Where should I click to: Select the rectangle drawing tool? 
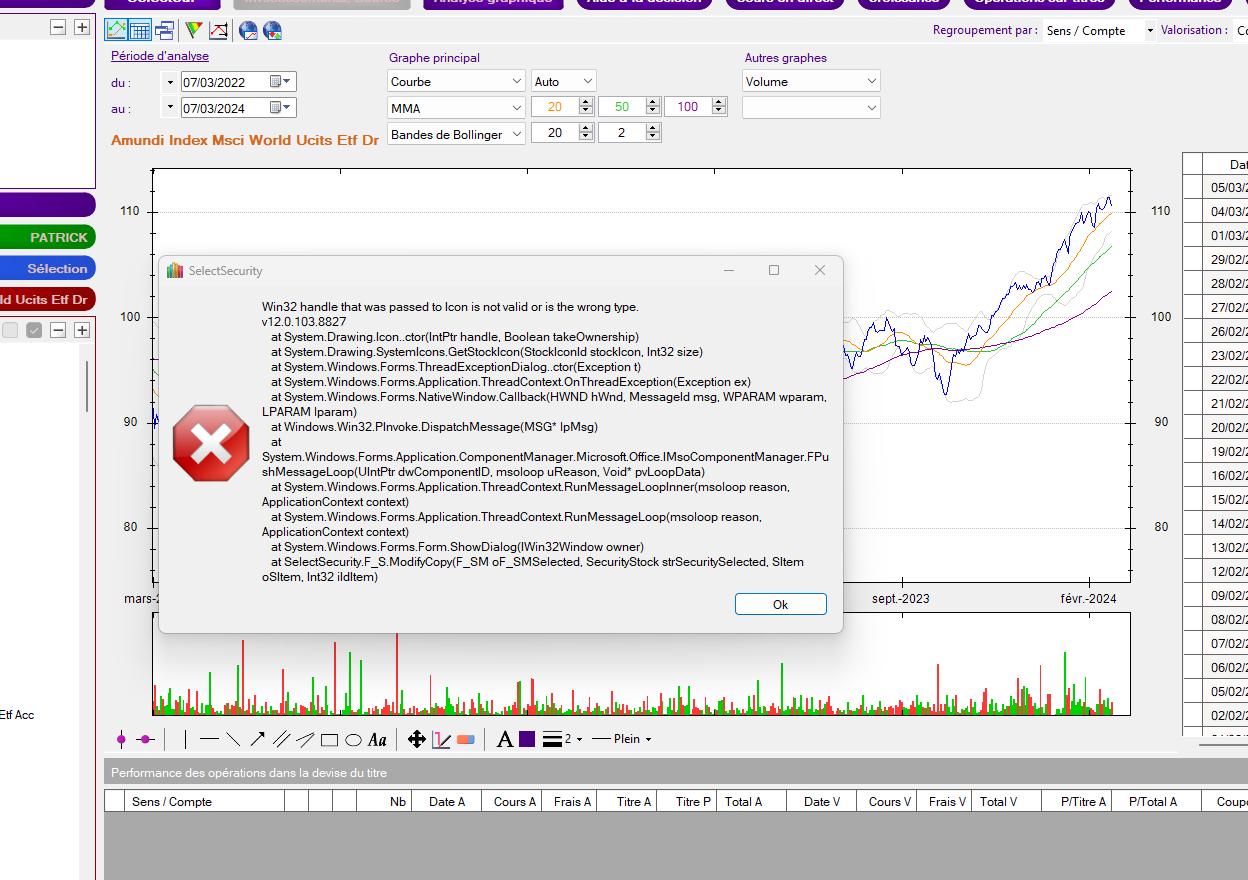(x=329, y=740)
